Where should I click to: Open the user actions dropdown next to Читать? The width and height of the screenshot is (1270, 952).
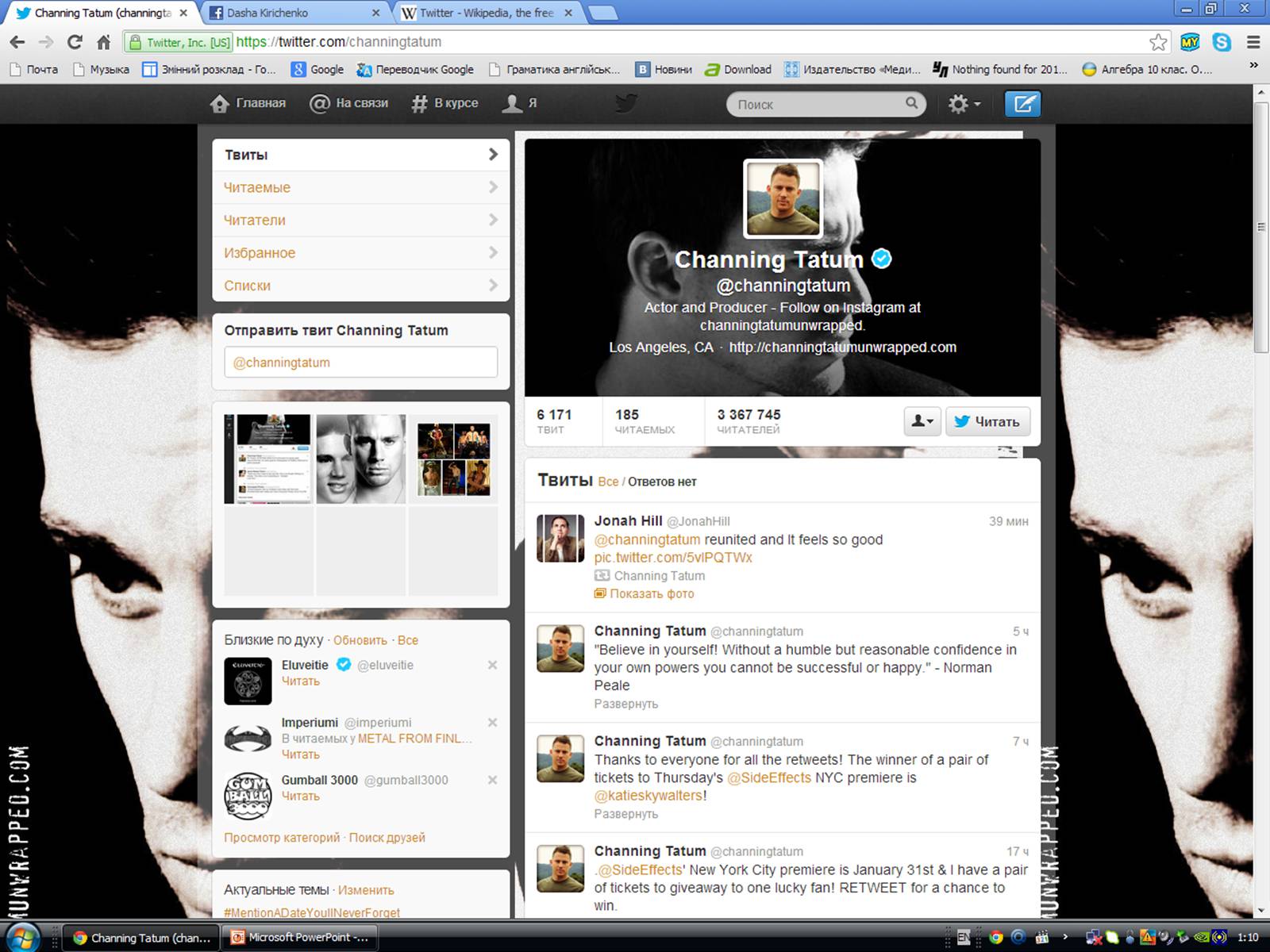922,421
